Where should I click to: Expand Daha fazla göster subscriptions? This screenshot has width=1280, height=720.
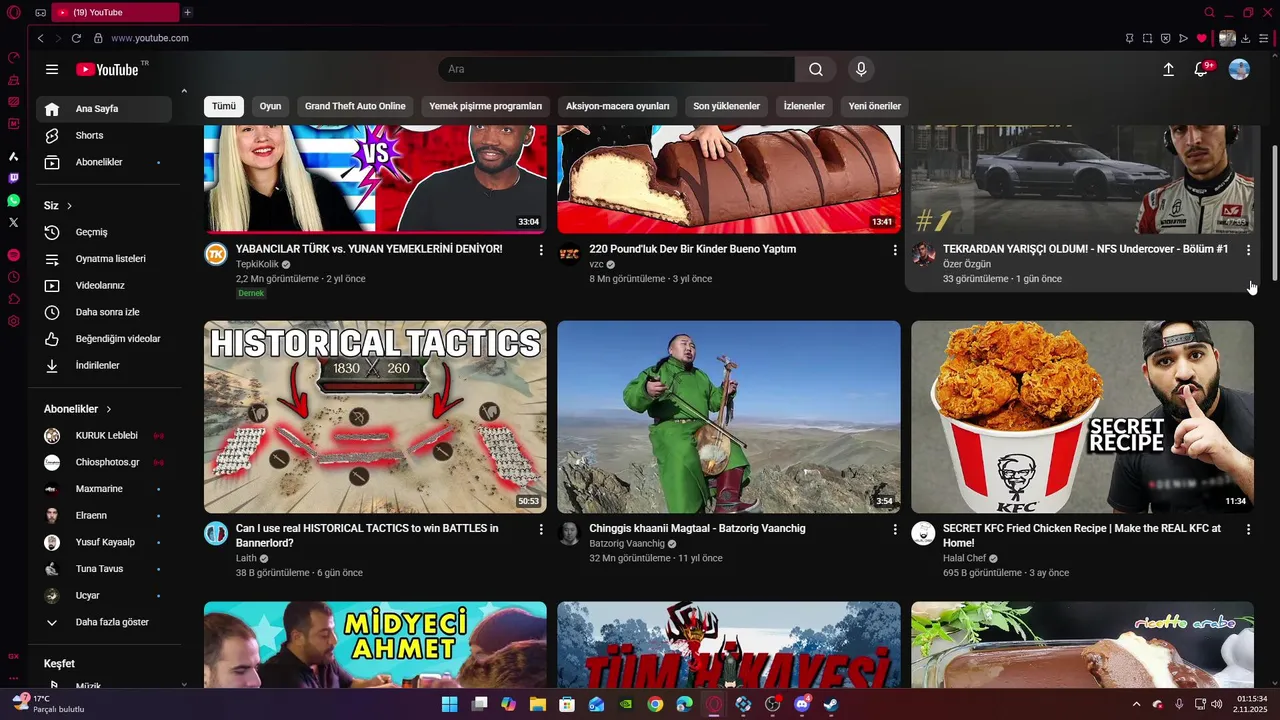[x=104, y=622]
